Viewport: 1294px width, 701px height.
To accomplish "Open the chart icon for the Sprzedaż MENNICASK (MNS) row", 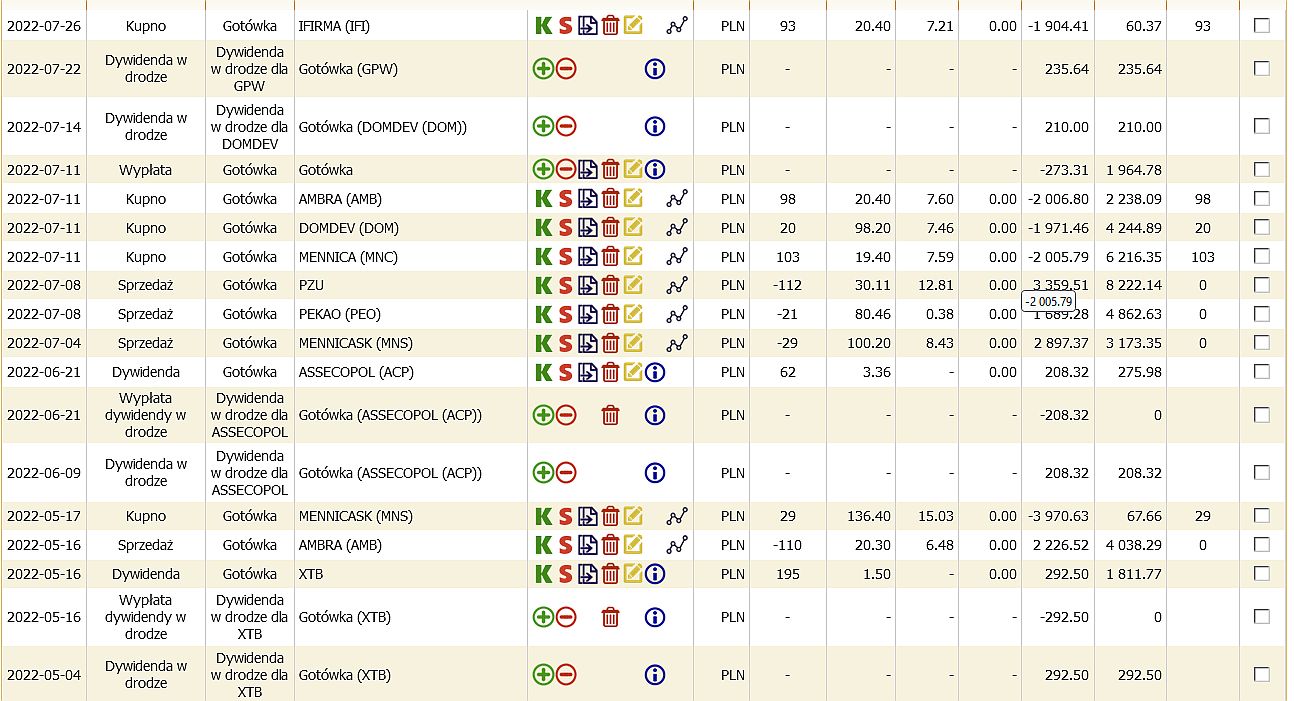I will click(677, 343).
